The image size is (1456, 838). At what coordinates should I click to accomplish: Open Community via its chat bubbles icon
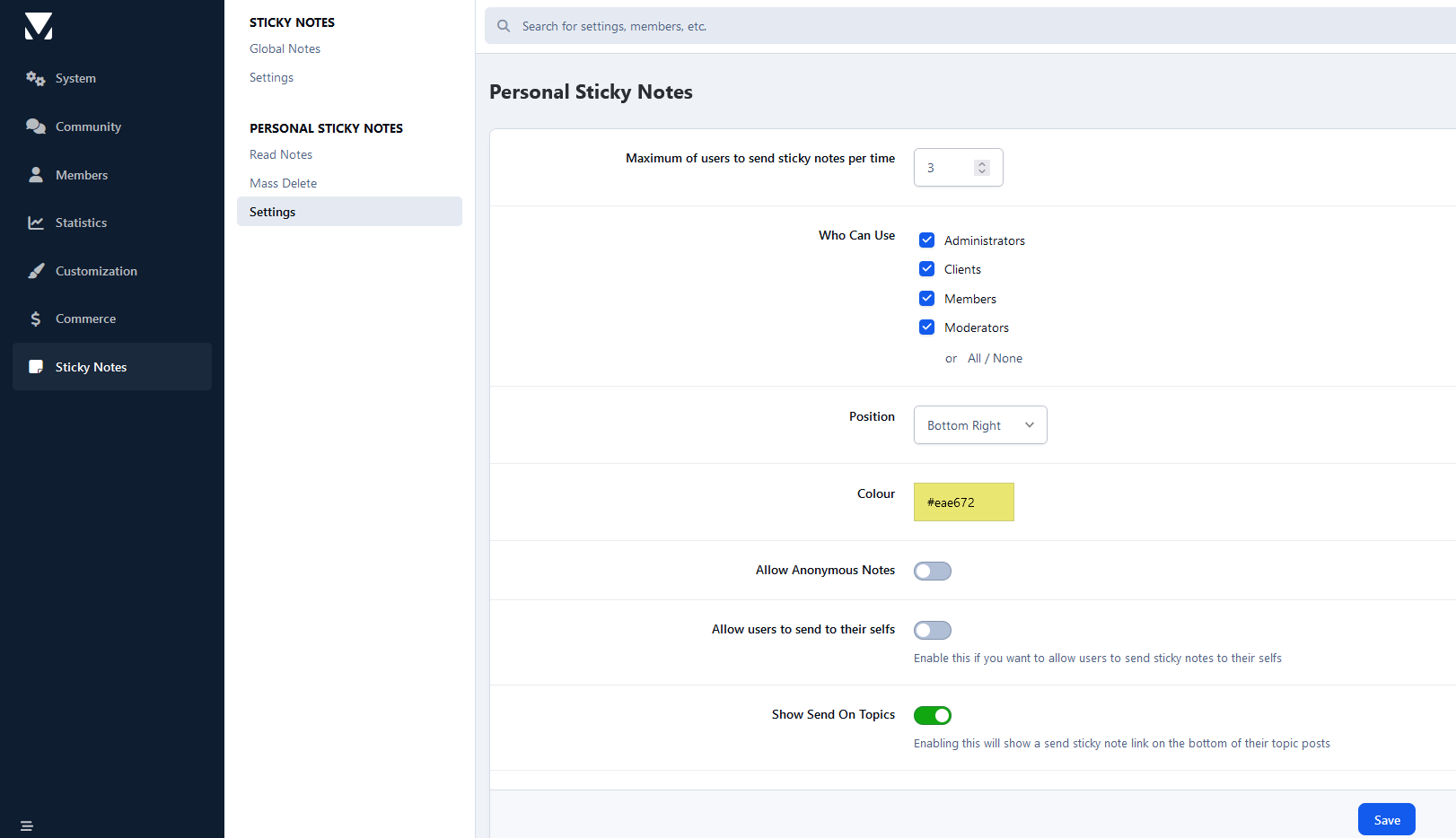point(35,127)
